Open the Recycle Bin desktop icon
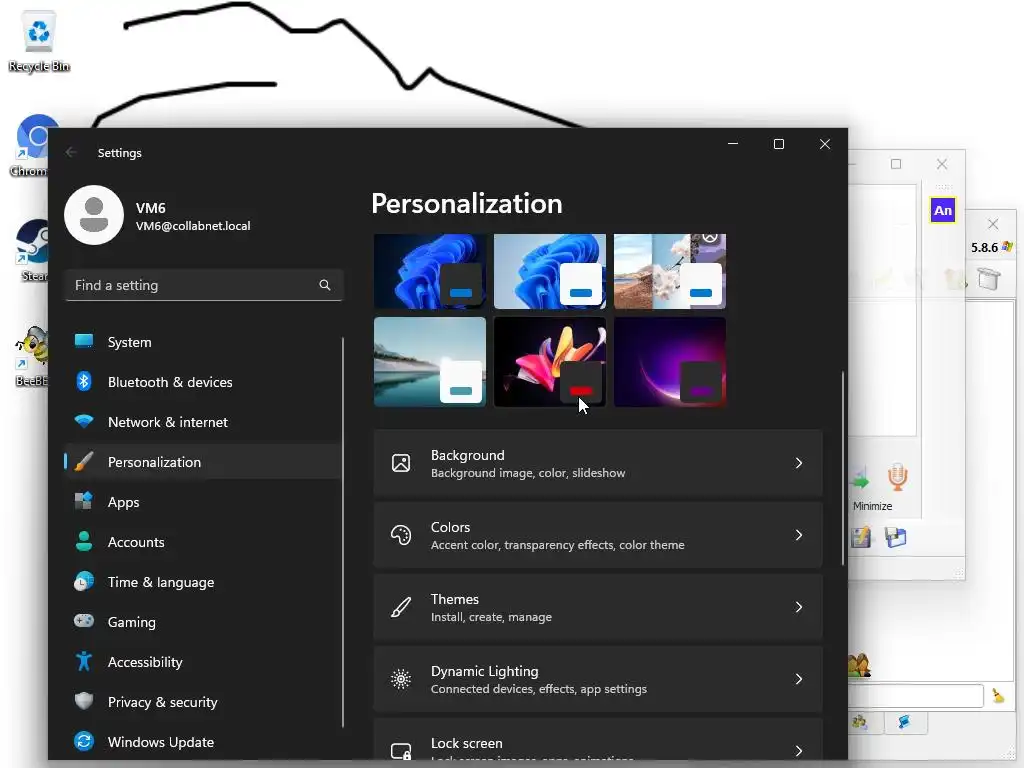 [x=39, y=42]
